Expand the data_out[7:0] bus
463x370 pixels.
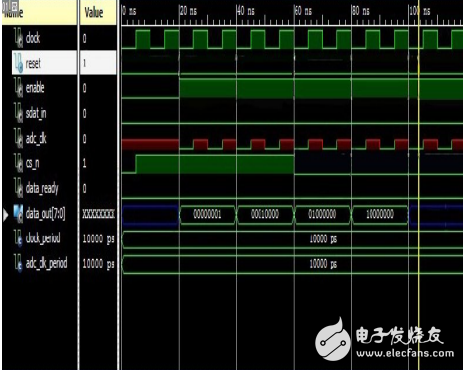click(x=6, y=215)
